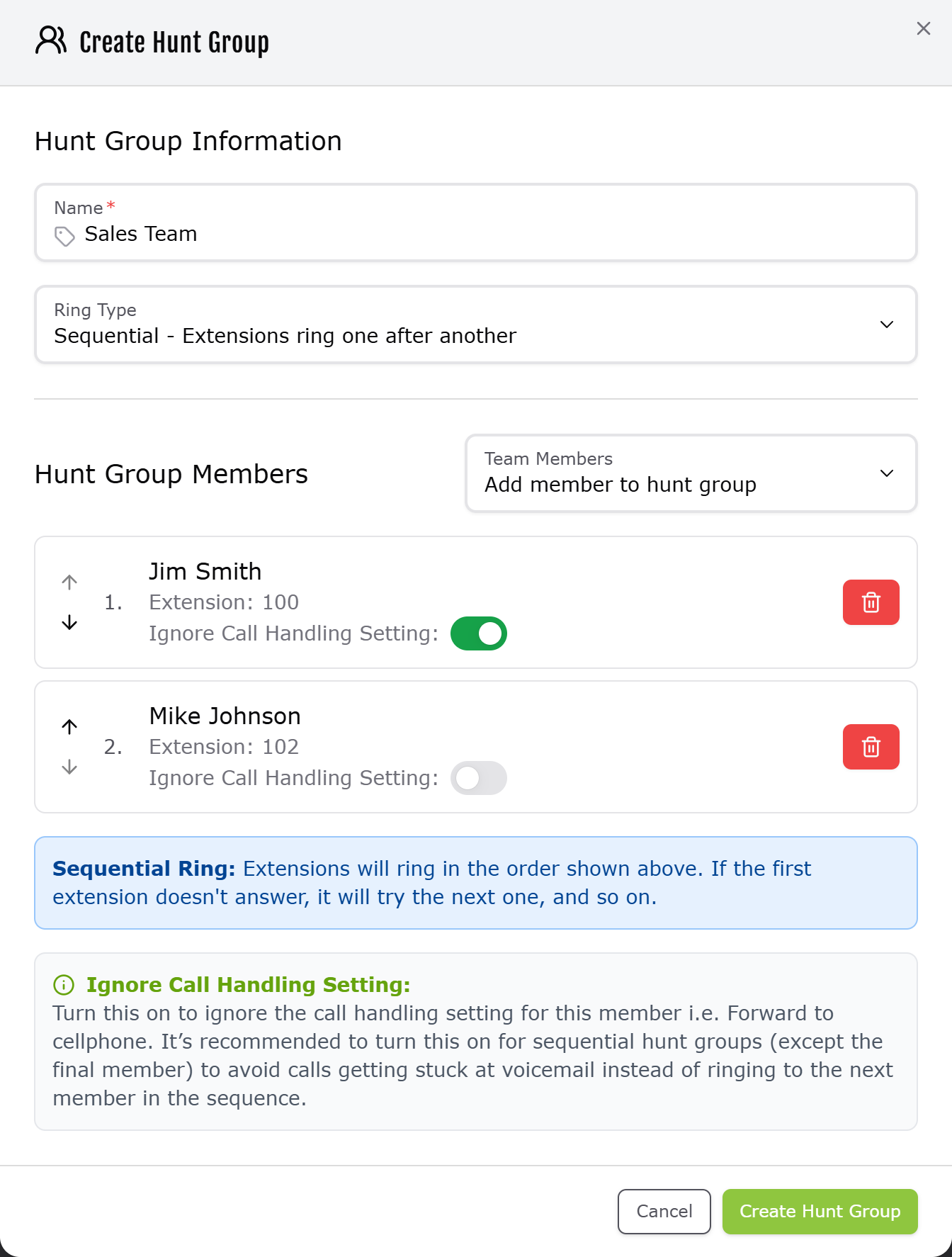952x1257 pixels.
Task: Click the Sequential Ring information banner
Action: click(475, 882)
